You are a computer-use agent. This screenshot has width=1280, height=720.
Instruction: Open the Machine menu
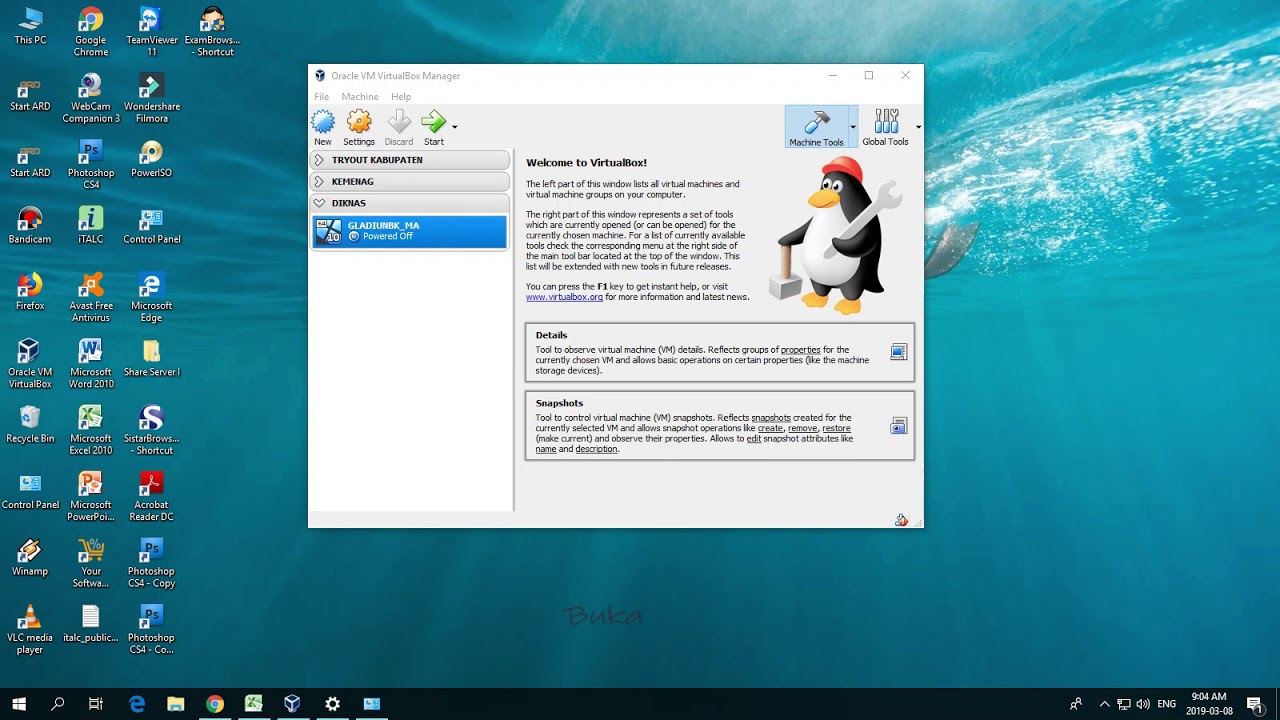coord(360,97)
